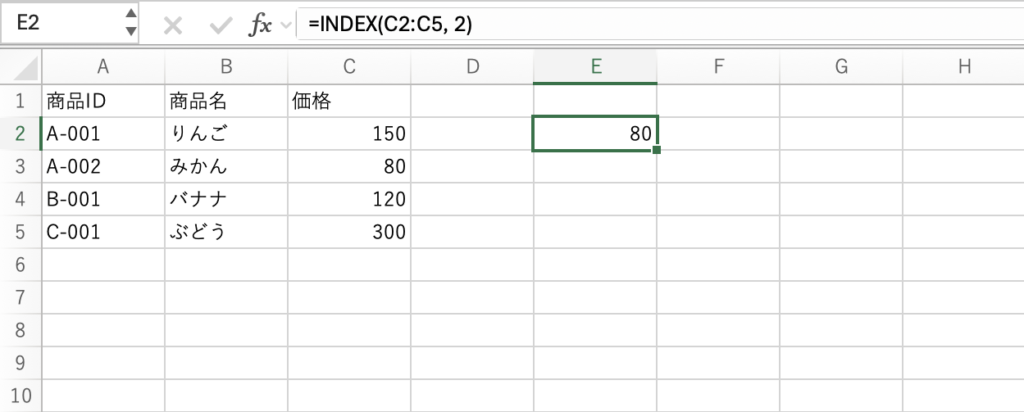Click the price cell showing 300
The height and width of the screenshot is (412, 1024).
pyautogui.click(x=348, y=232)
